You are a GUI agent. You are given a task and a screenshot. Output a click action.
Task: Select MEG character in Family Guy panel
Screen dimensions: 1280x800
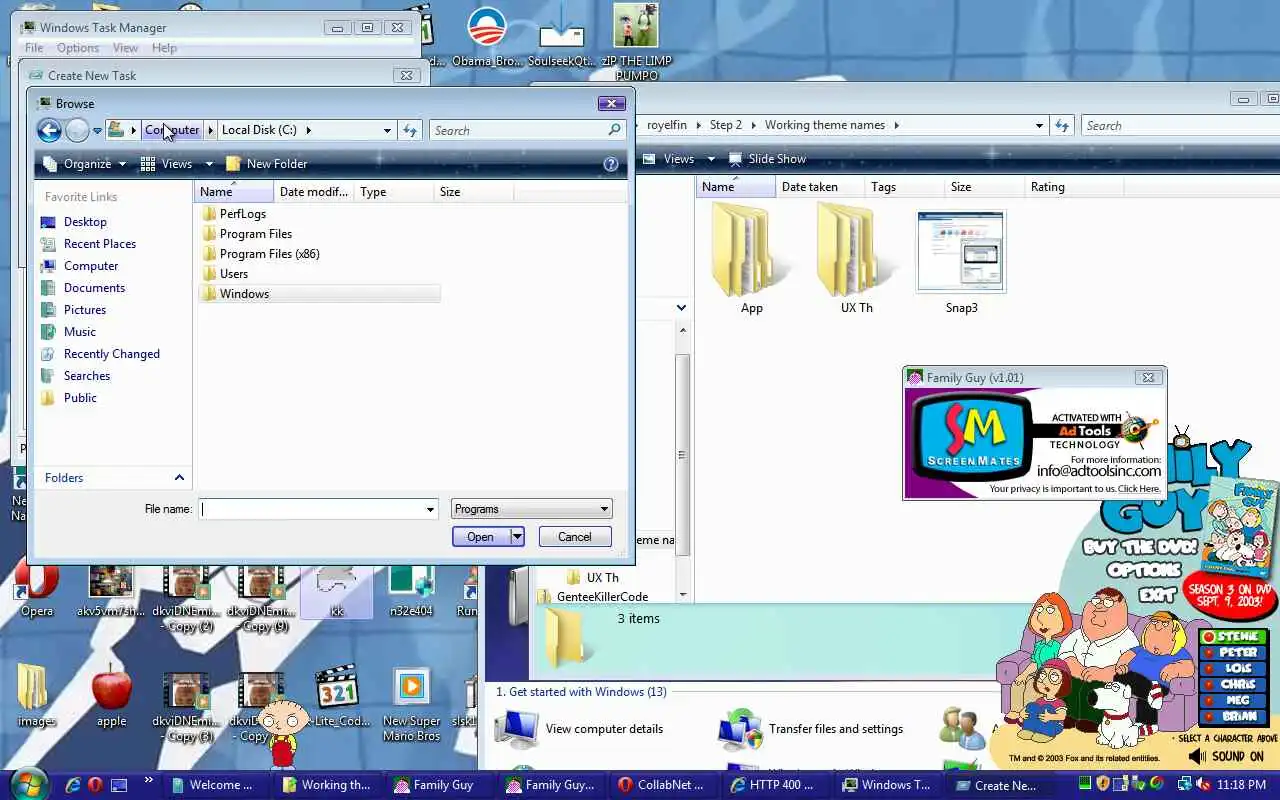1234,701
